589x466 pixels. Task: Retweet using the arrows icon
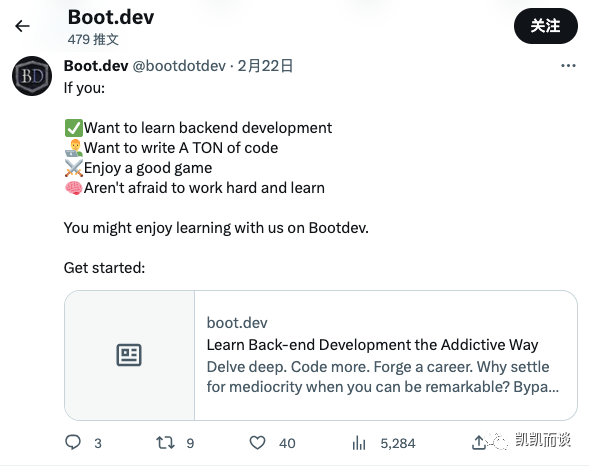(165, 443)
